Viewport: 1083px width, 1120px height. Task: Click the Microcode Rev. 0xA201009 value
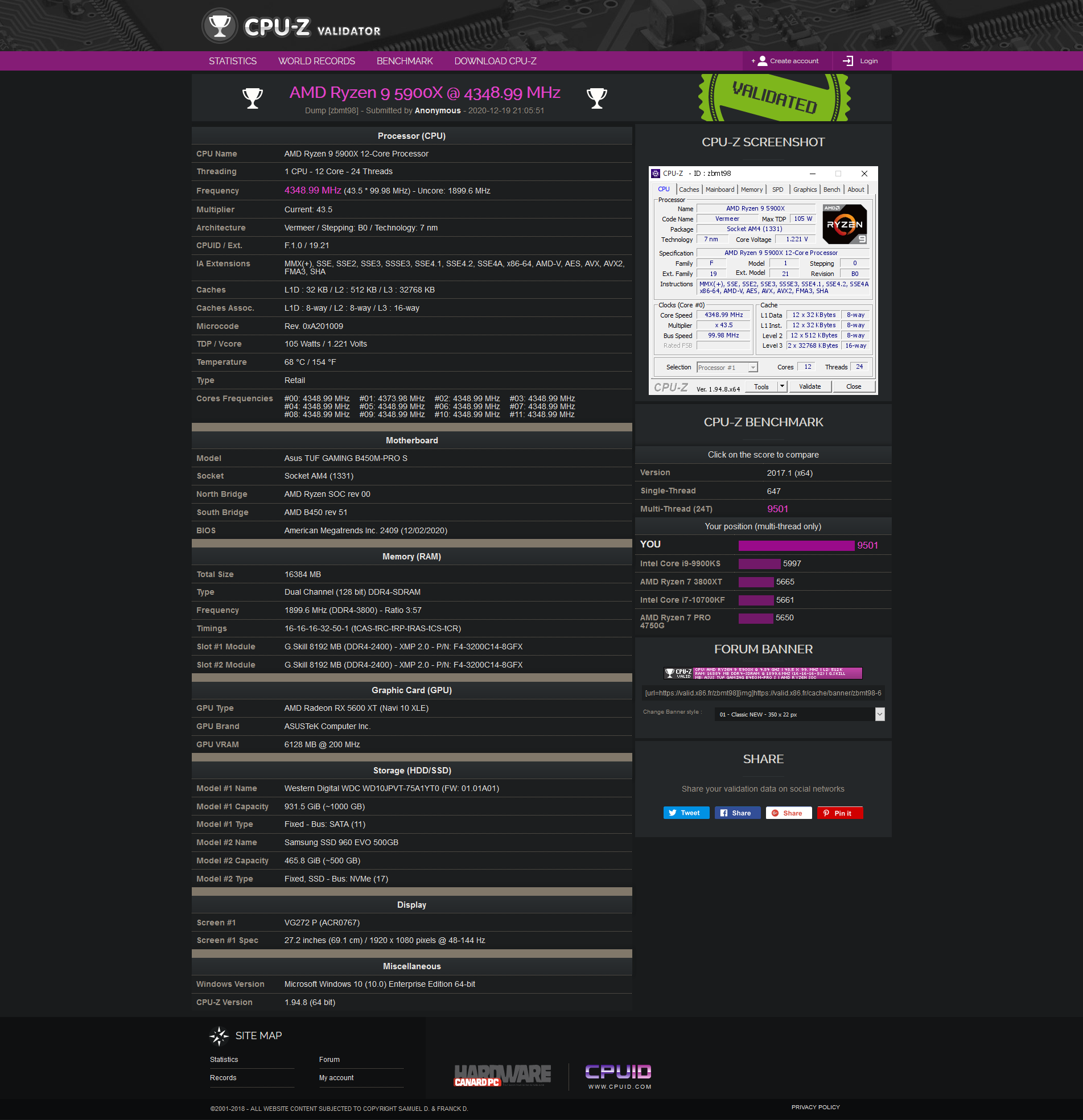pos(314,326)
